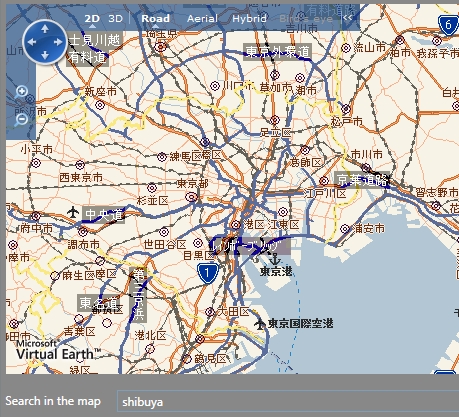Image resolution: width=459 pixels, height=417 pixels.
Task: Pan map down with compass arrow
Action: 45,55
